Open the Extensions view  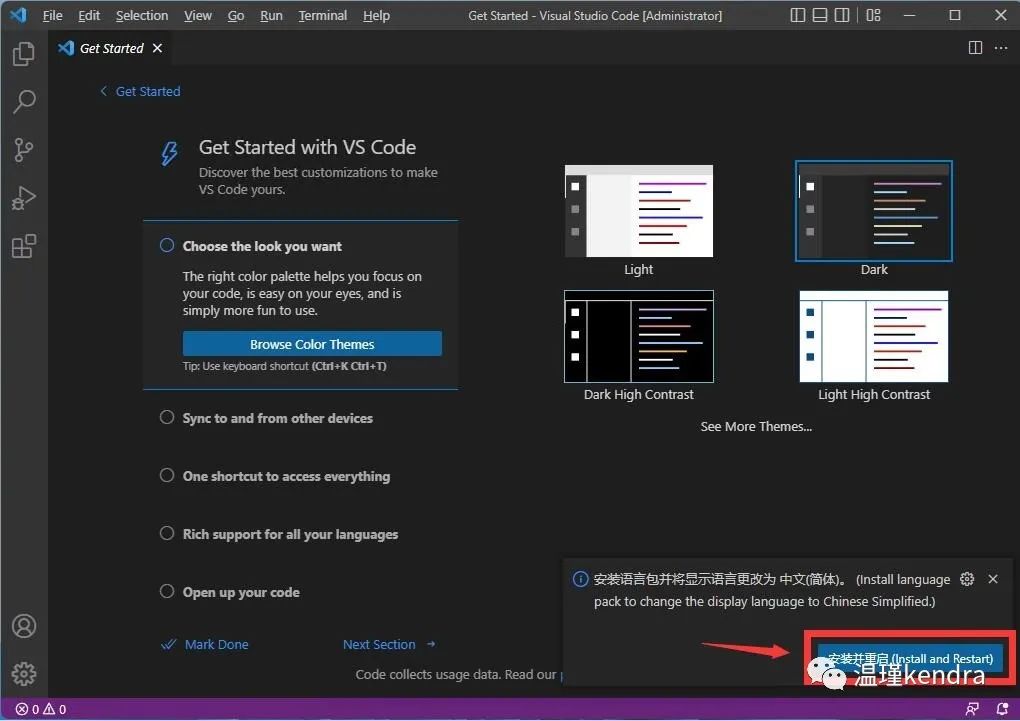coord(24,246)
